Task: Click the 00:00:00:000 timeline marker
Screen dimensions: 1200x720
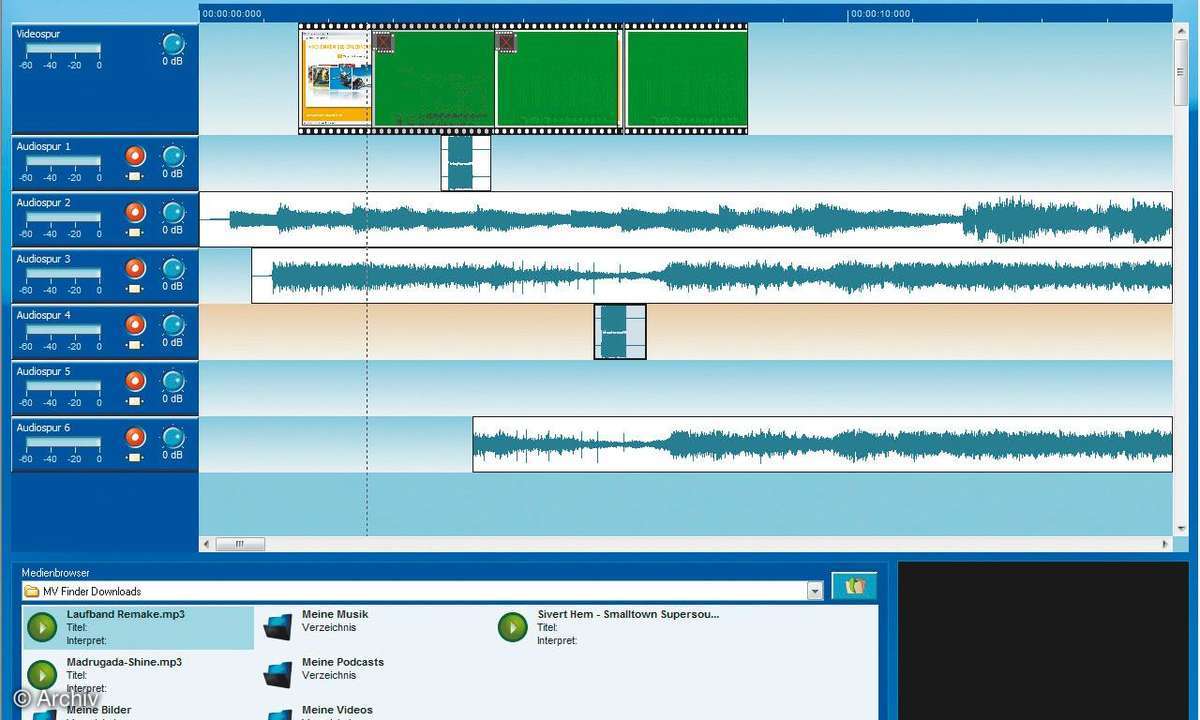Action: click(232, 14)
